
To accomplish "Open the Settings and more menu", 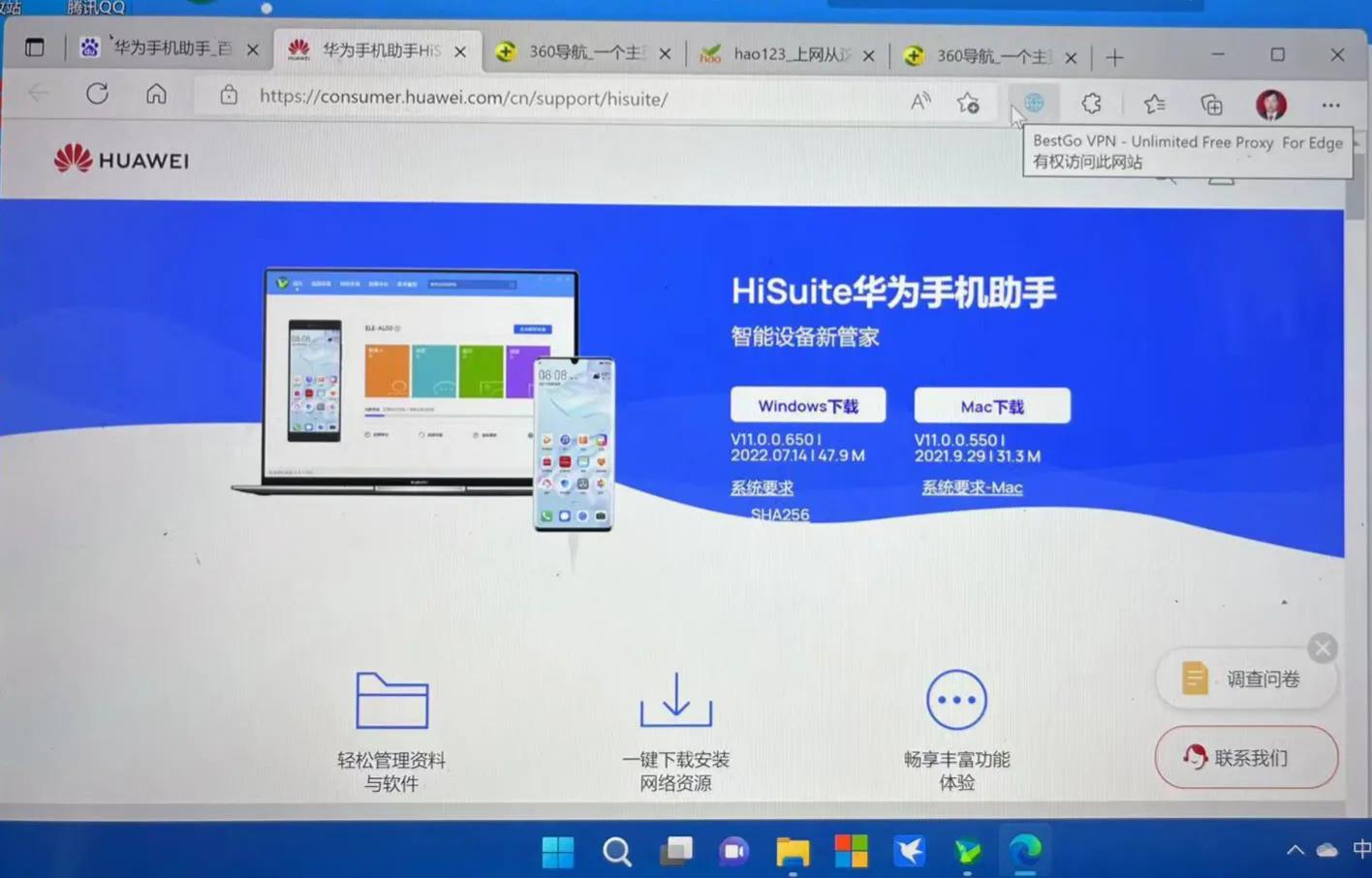I will [1331, 105].
